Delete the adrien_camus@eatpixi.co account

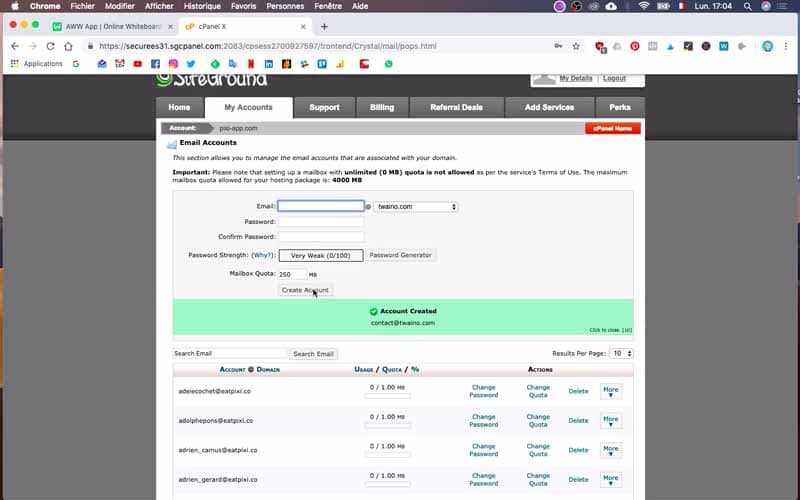coord(578,450)
